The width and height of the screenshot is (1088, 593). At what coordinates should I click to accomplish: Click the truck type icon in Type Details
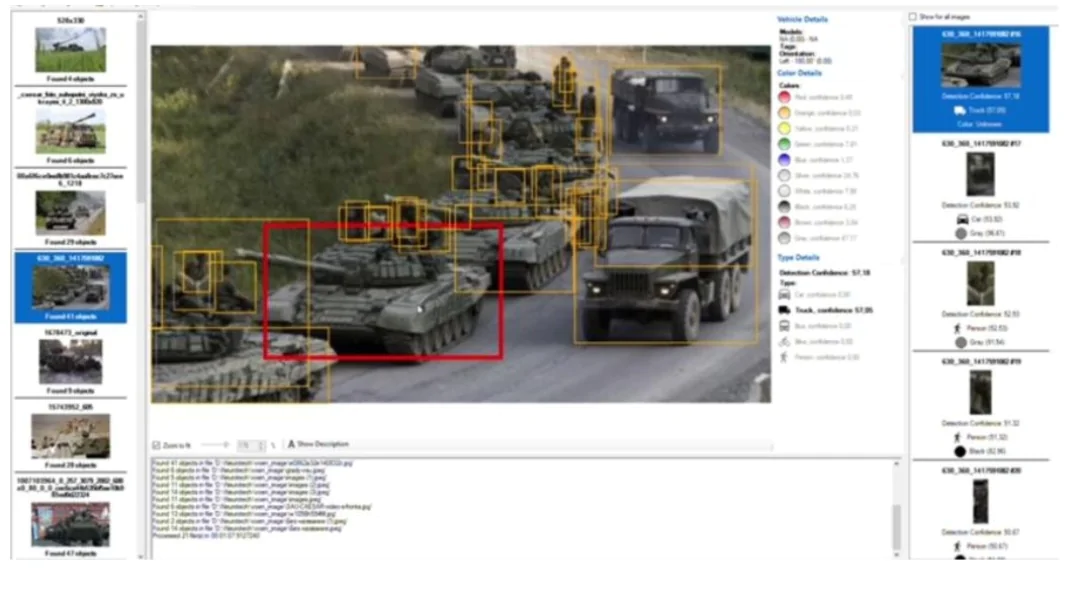[785, 310]
